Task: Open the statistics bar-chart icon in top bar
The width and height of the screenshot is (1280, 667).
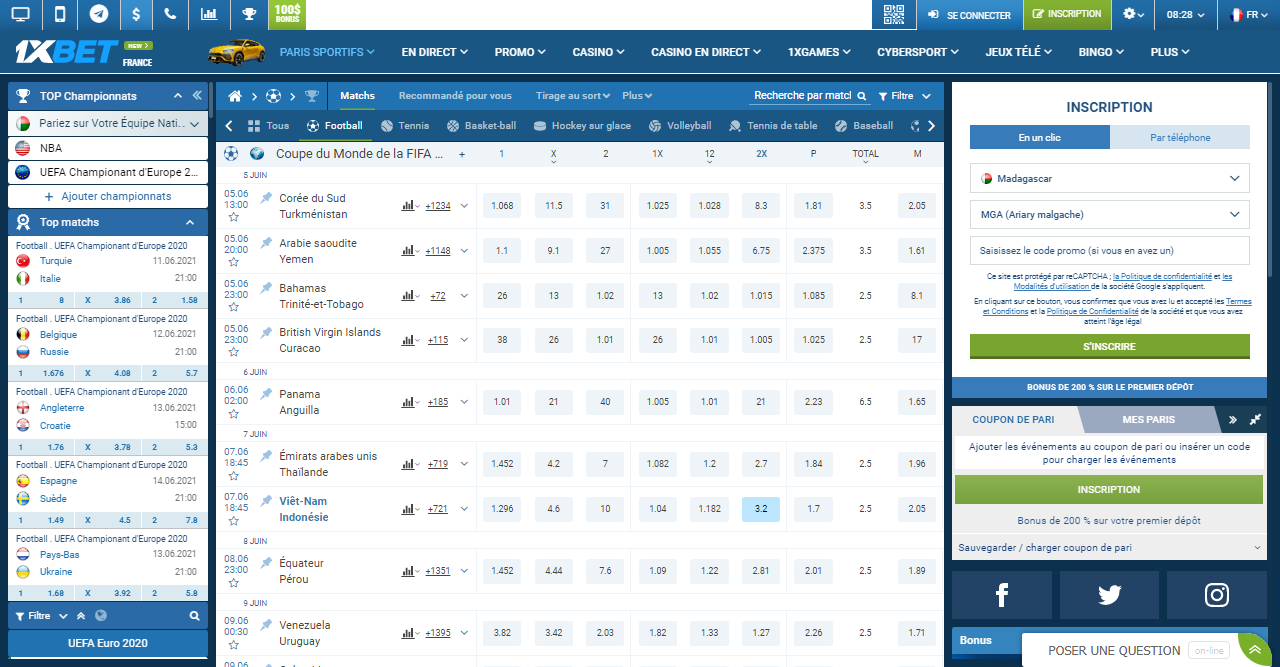Action: click(208, 14)
